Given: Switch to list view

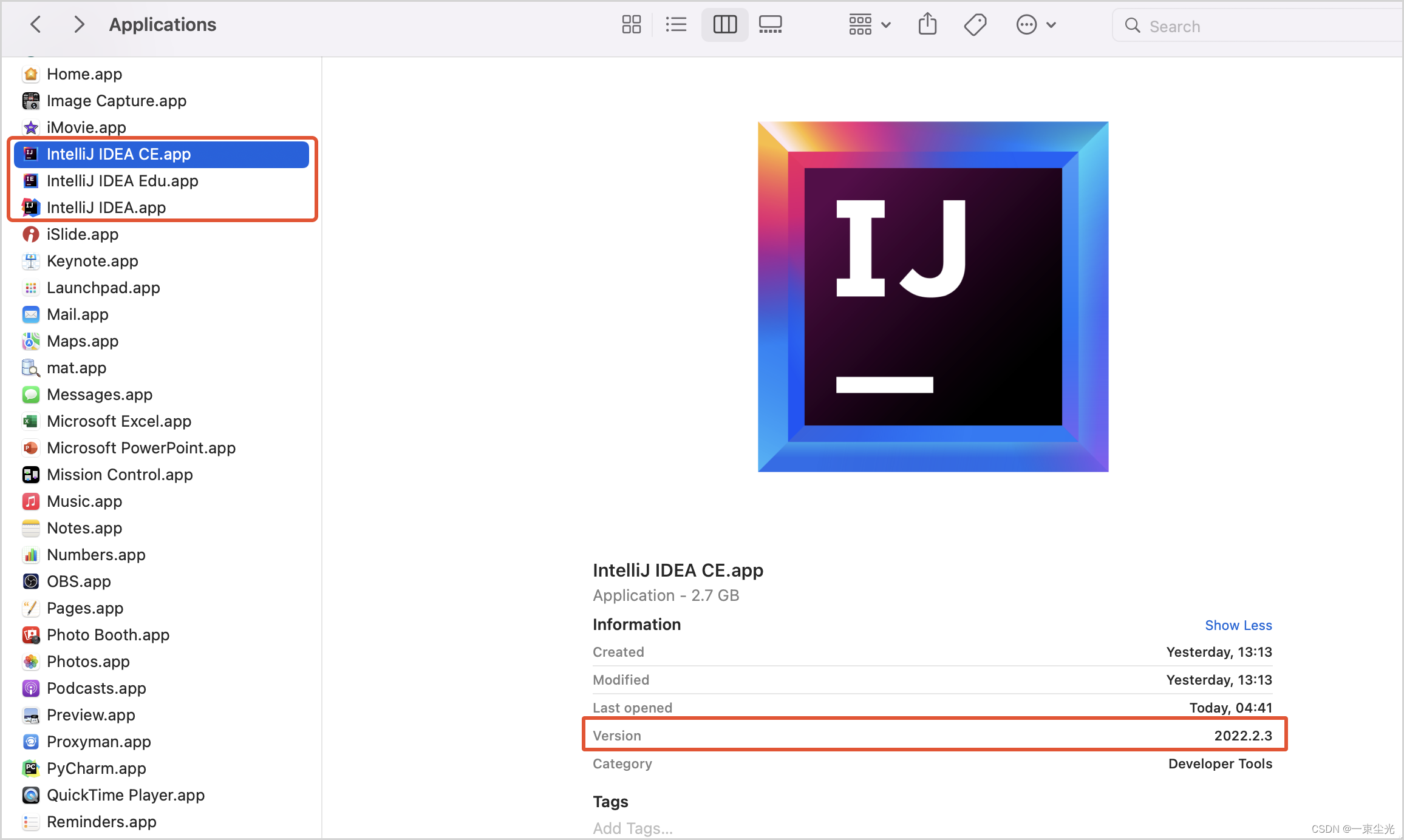Looking at the screenshot, I should click(676, 24).
